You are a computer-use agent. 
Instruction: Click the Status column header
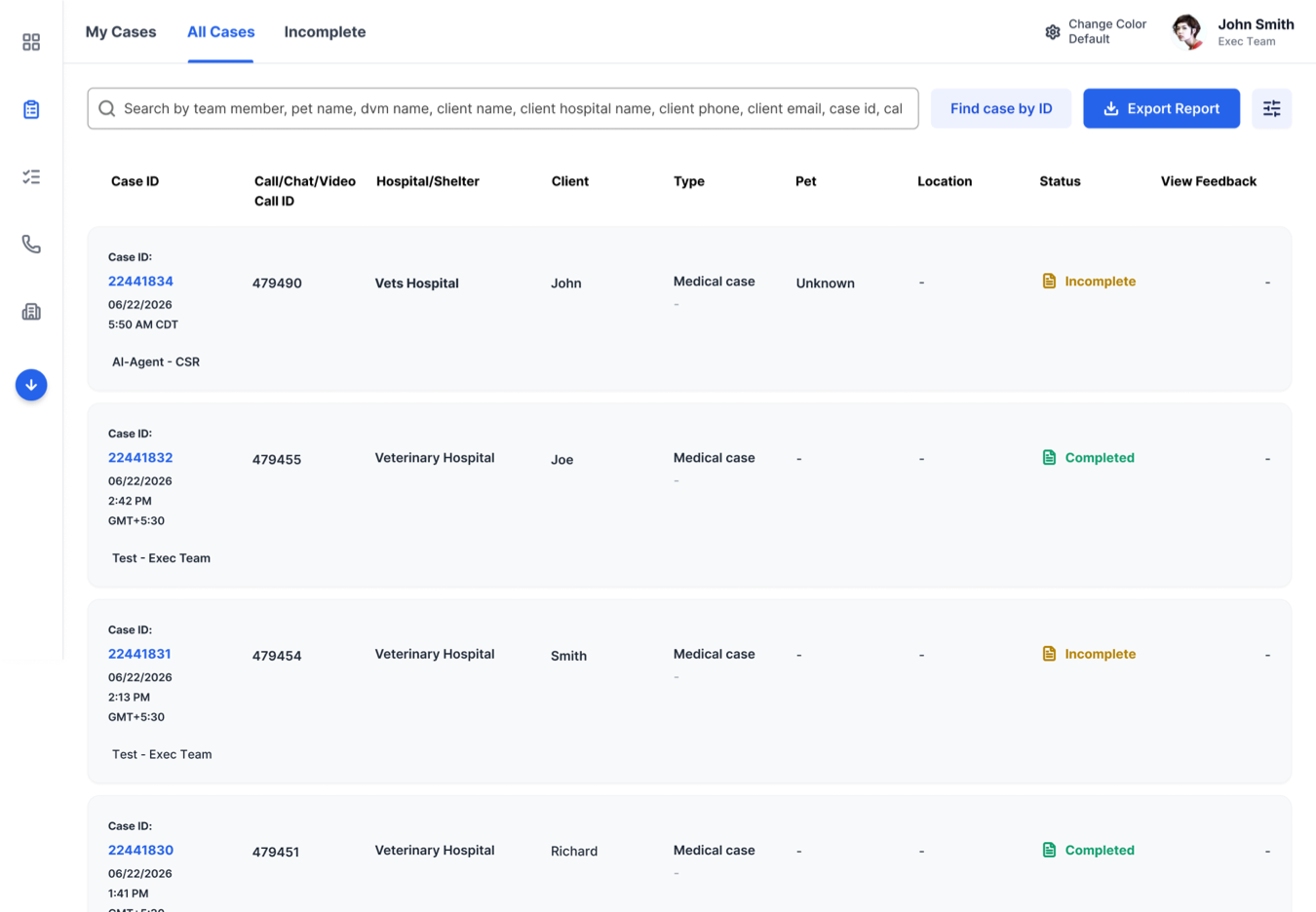coord(1060,181)
